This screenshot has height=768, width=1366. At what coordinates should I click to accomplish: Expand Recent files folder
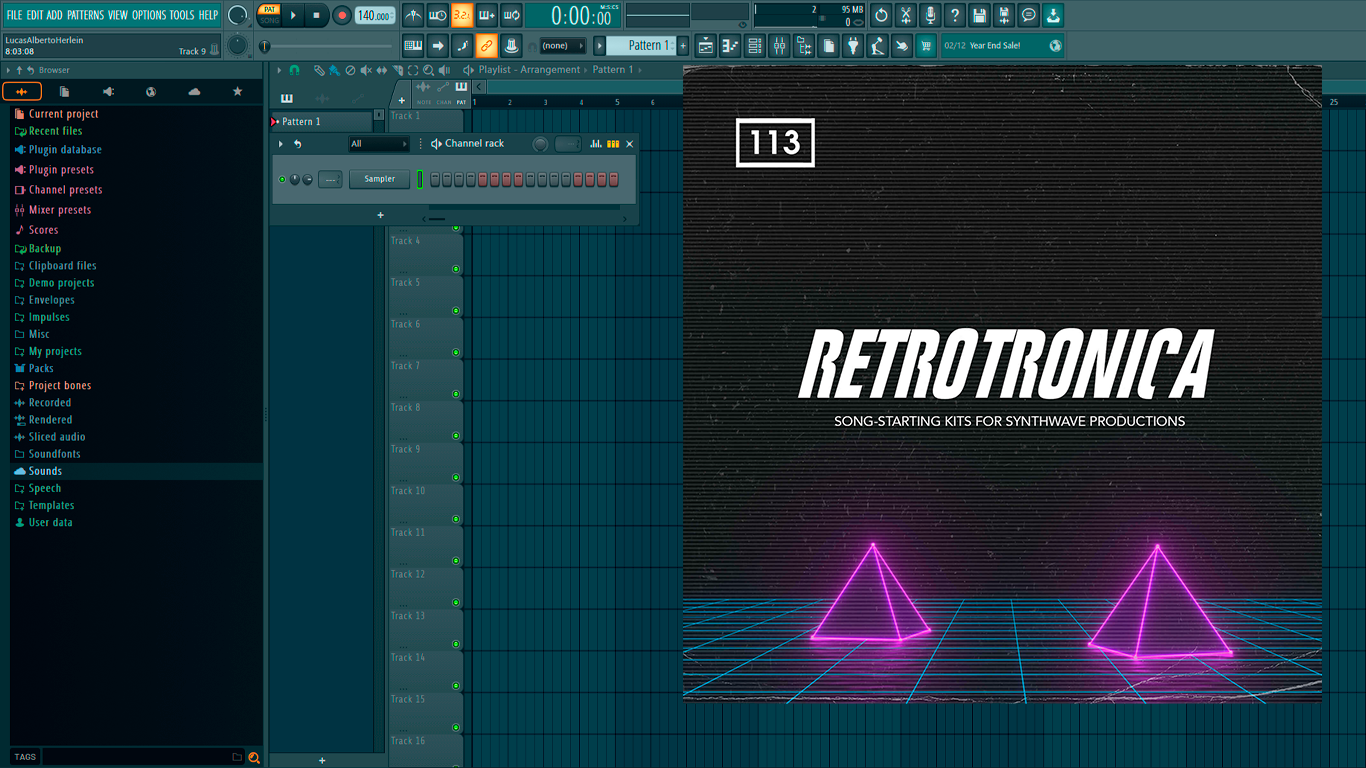(55, 131)
